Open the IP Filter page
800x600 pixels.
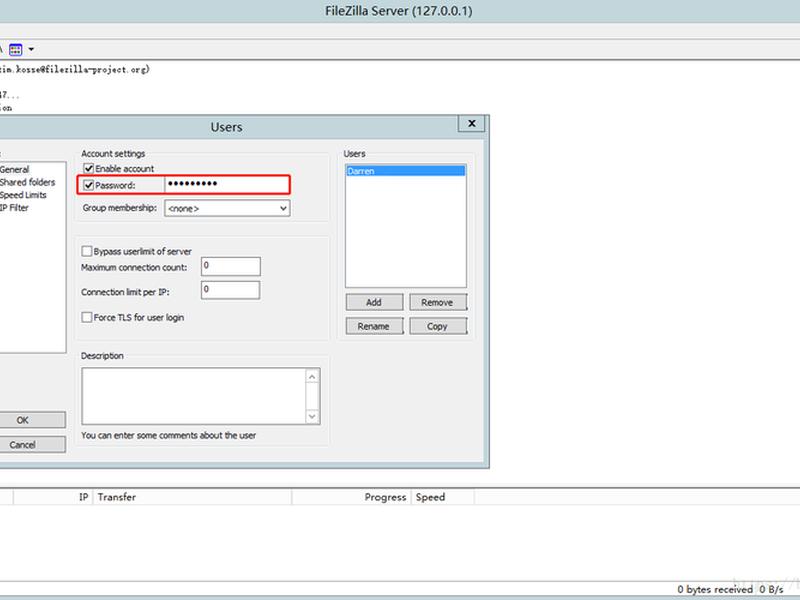14,208
